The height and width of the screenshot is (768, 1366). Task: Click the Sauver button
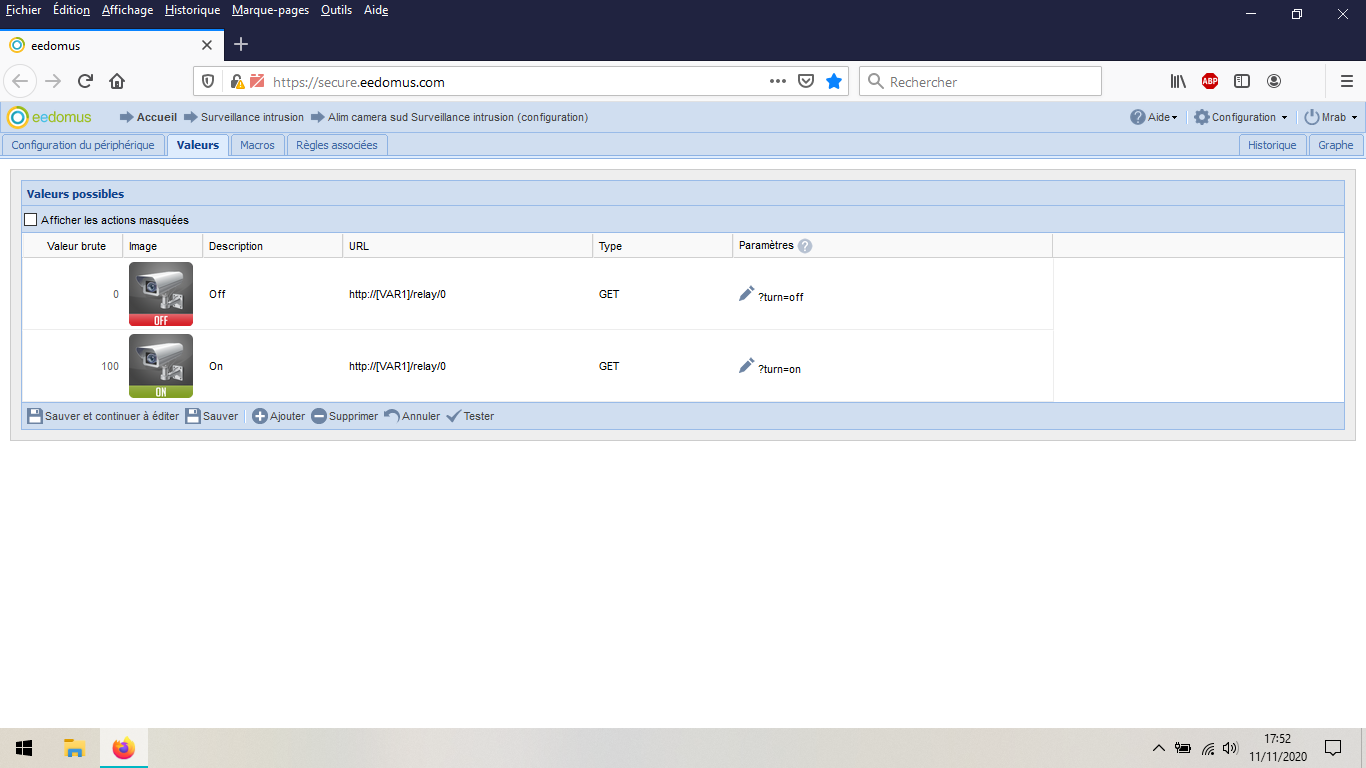coord(211,416)
